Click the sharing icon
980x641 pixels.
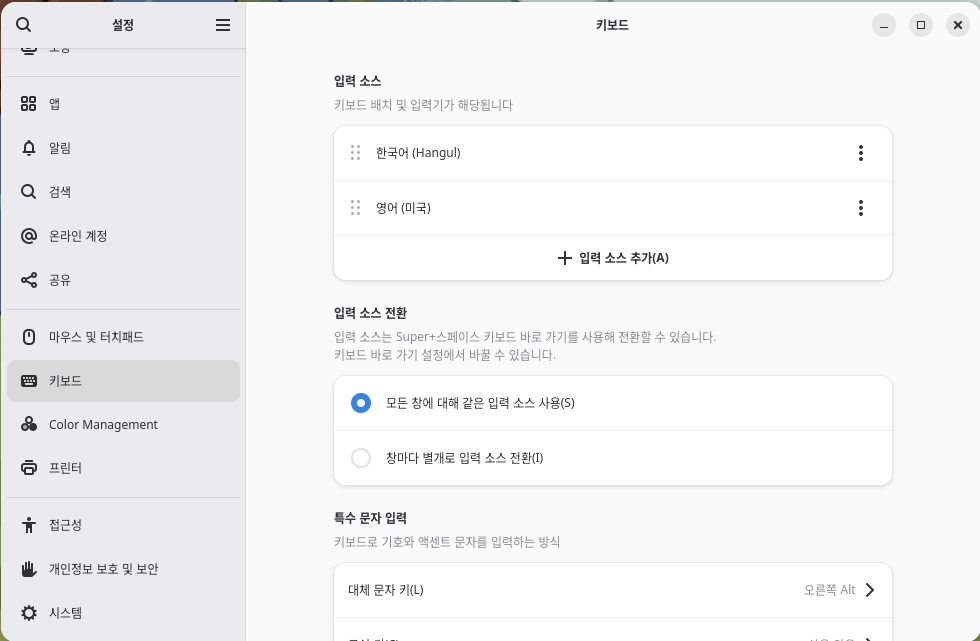tap(29, 280)
